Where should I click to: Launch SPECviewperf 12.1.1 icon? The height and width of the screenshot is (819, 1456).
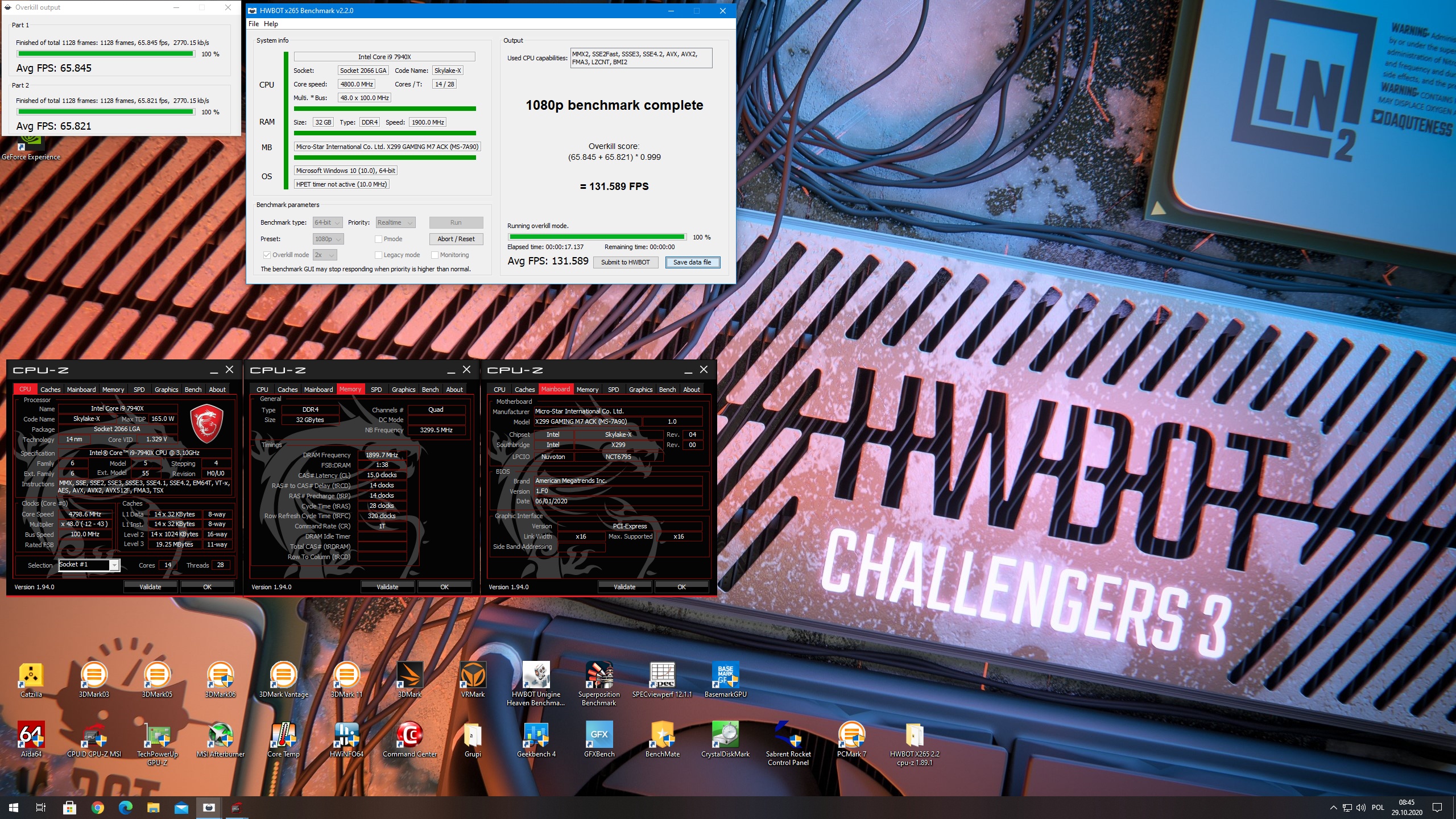(662, 680)
